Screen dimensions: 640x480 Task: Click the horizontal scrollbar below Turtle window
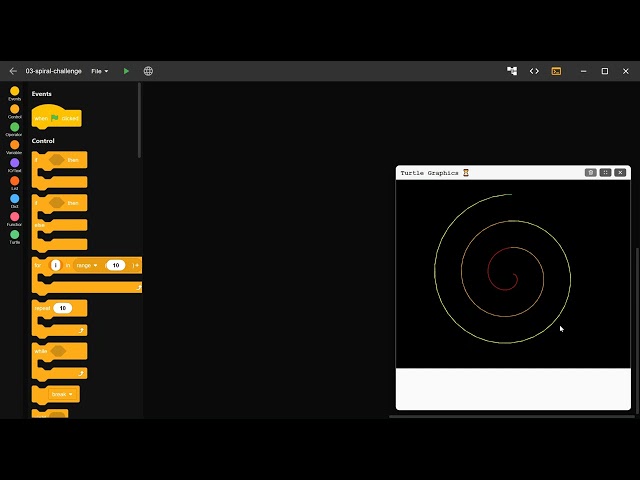click(511, 416)
